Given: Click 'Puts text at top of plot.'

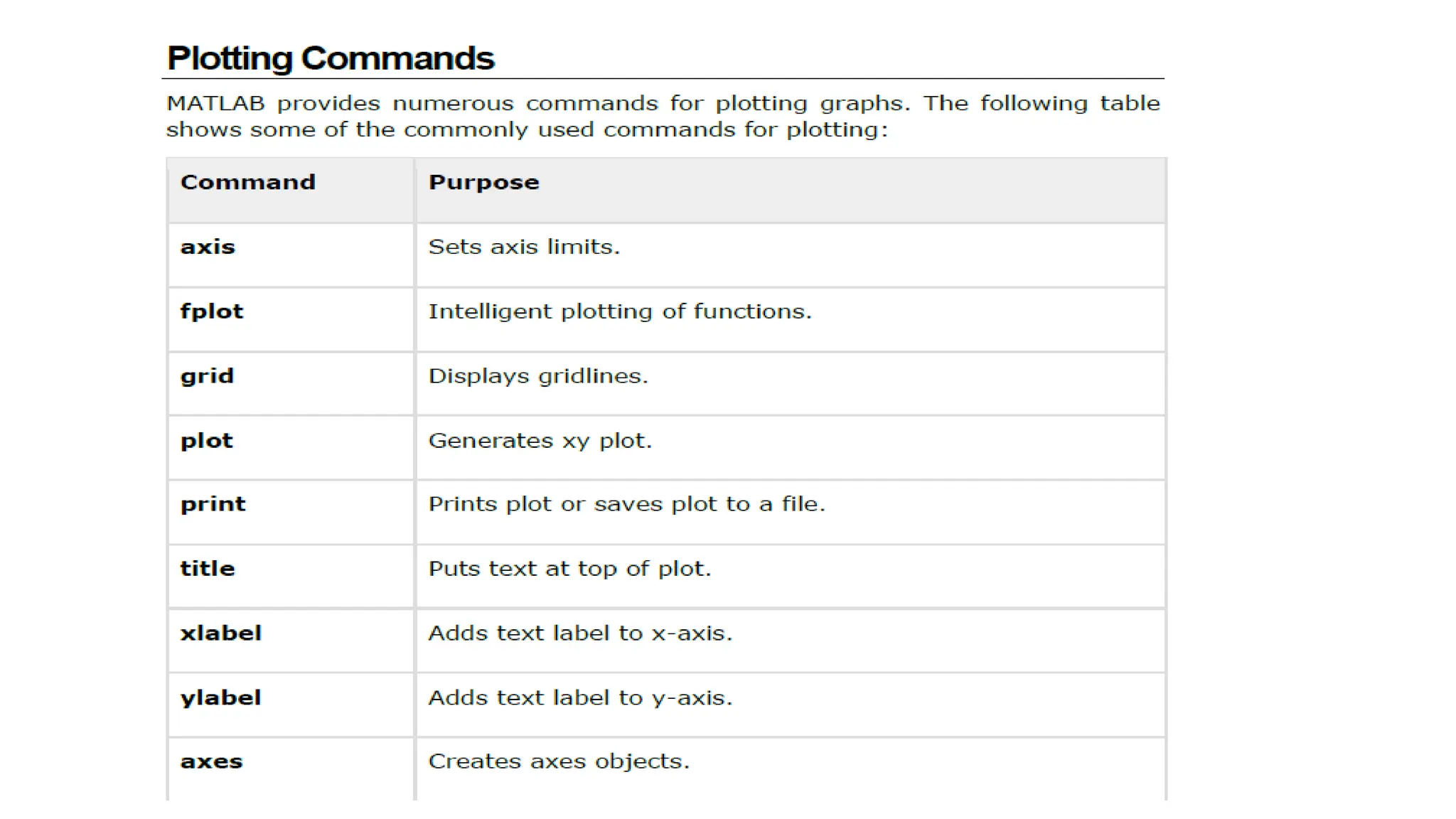Looking at the screenshot, I should tap(569, 569).
